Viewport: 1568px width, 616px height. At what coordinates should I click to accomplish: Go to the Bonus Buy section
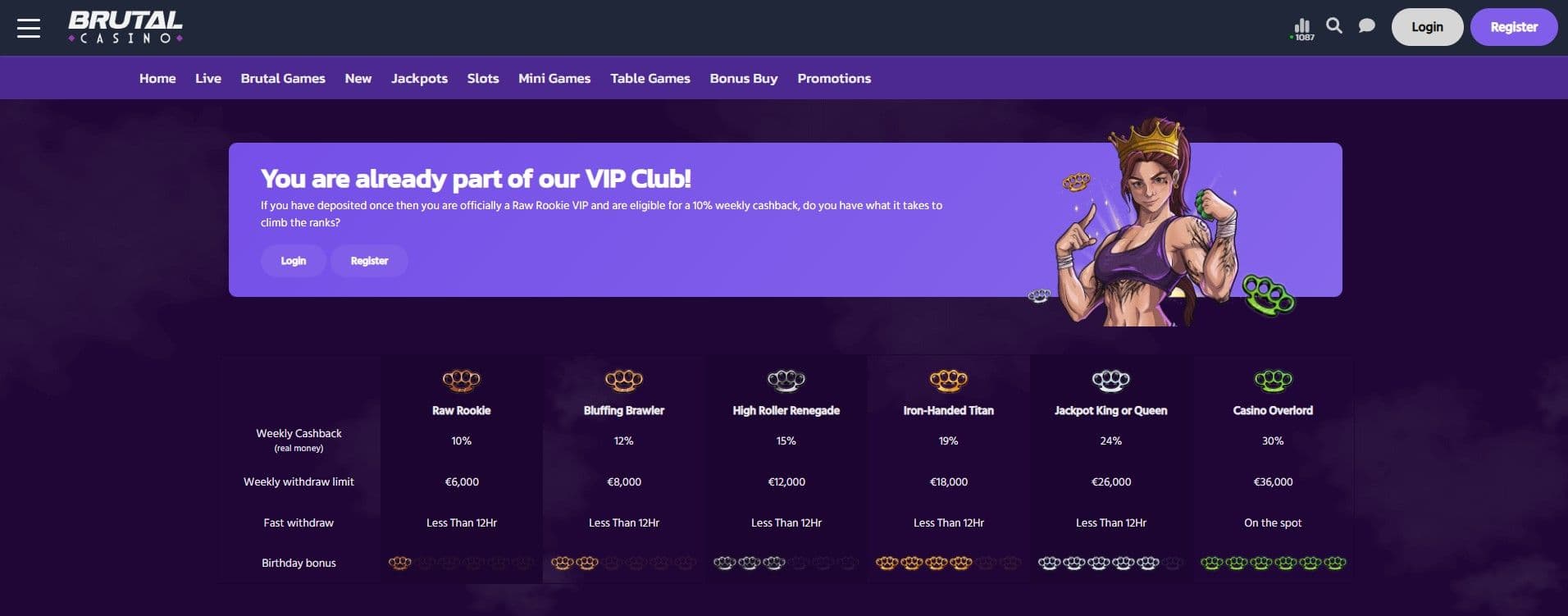point(743,78)
